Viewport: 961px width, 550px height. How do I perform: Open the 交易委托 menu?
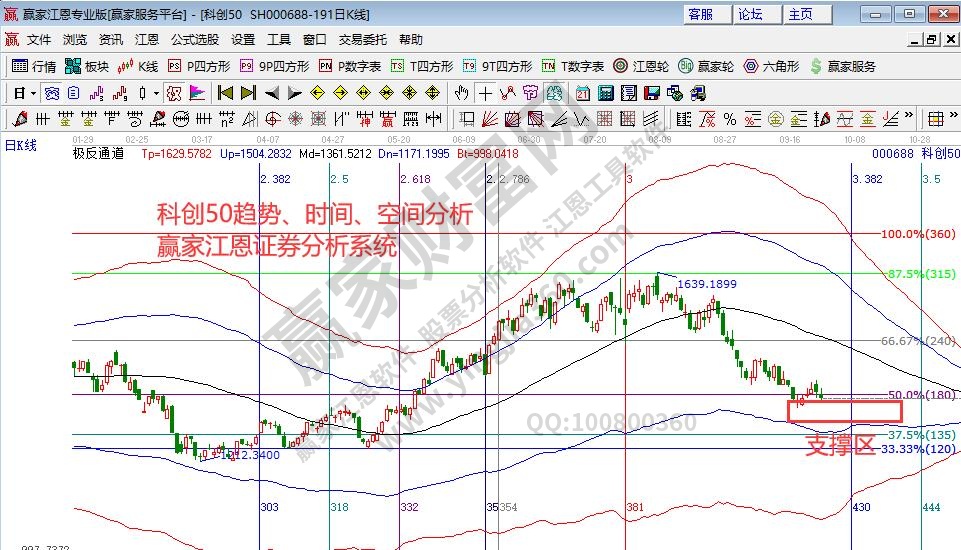coord(362,40)
